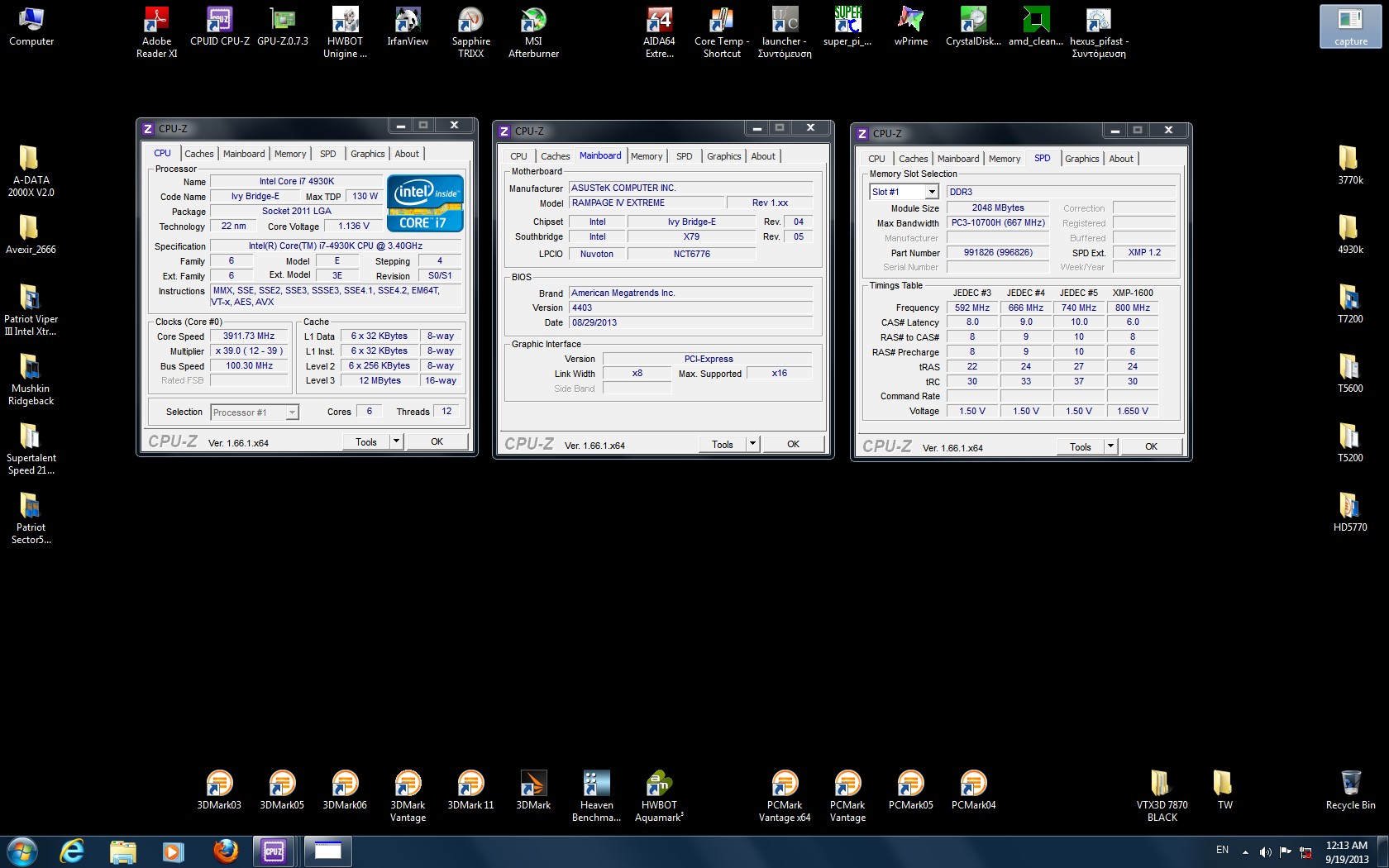1389x868 pixels.
Task: Open the Mushkin Ridgeback folder
Action: 31,379
